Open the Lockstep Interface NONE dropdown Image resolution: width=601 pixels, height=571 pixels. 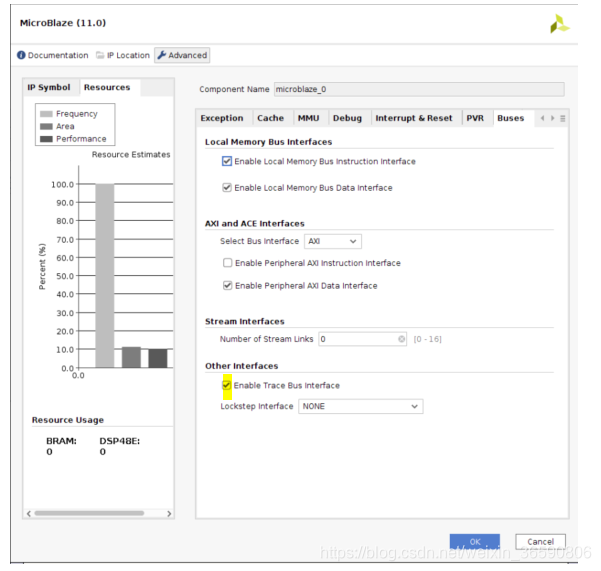click(x=361, y=407)
